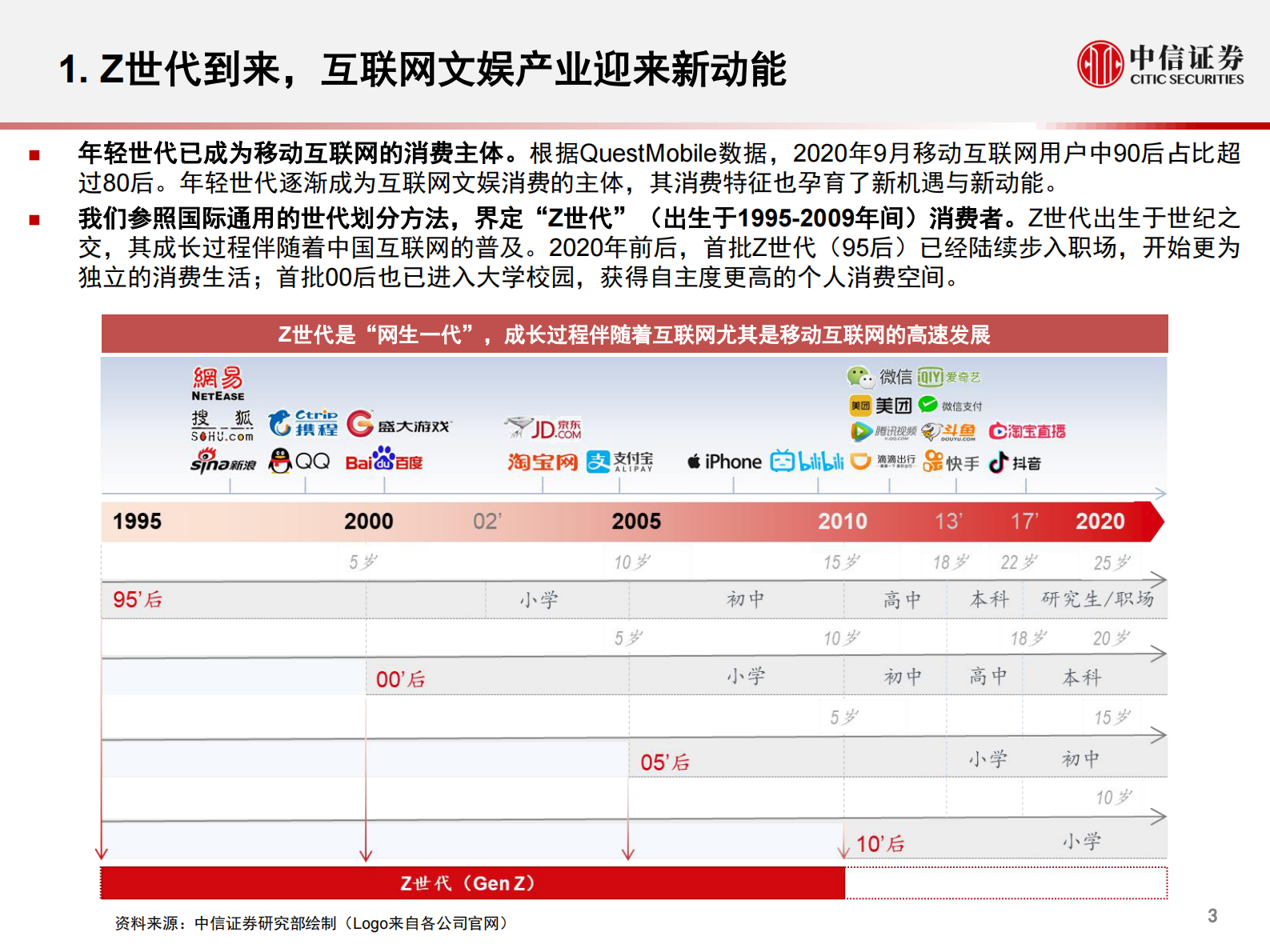The width and height of the screenshot is (1270, 952).
Task: Click the bilibili logo
Action: (x=807, y=462)
